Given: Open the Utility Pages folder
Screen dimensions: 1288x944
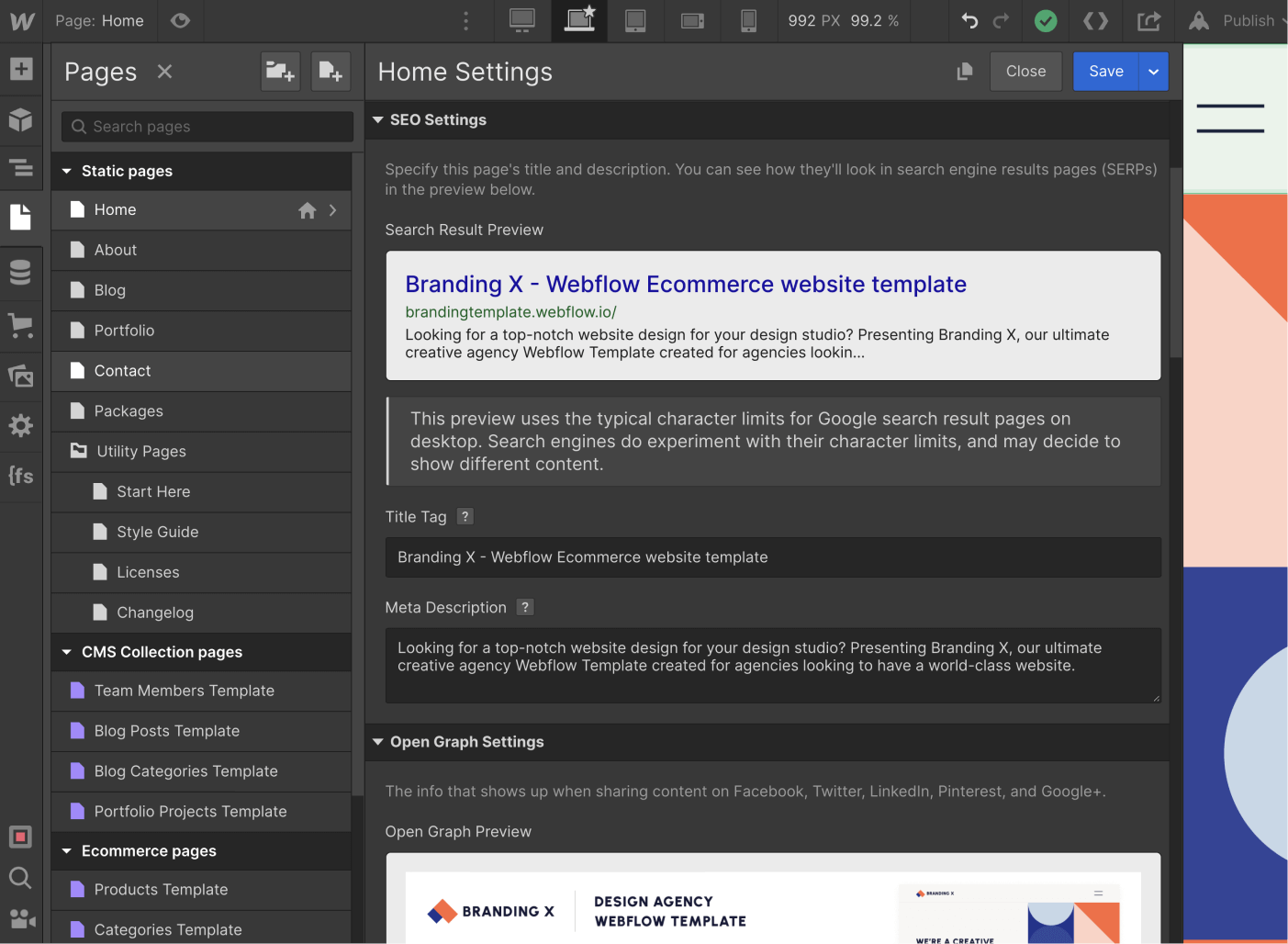Looking at the screenshot, I should (x=201, y=452).
